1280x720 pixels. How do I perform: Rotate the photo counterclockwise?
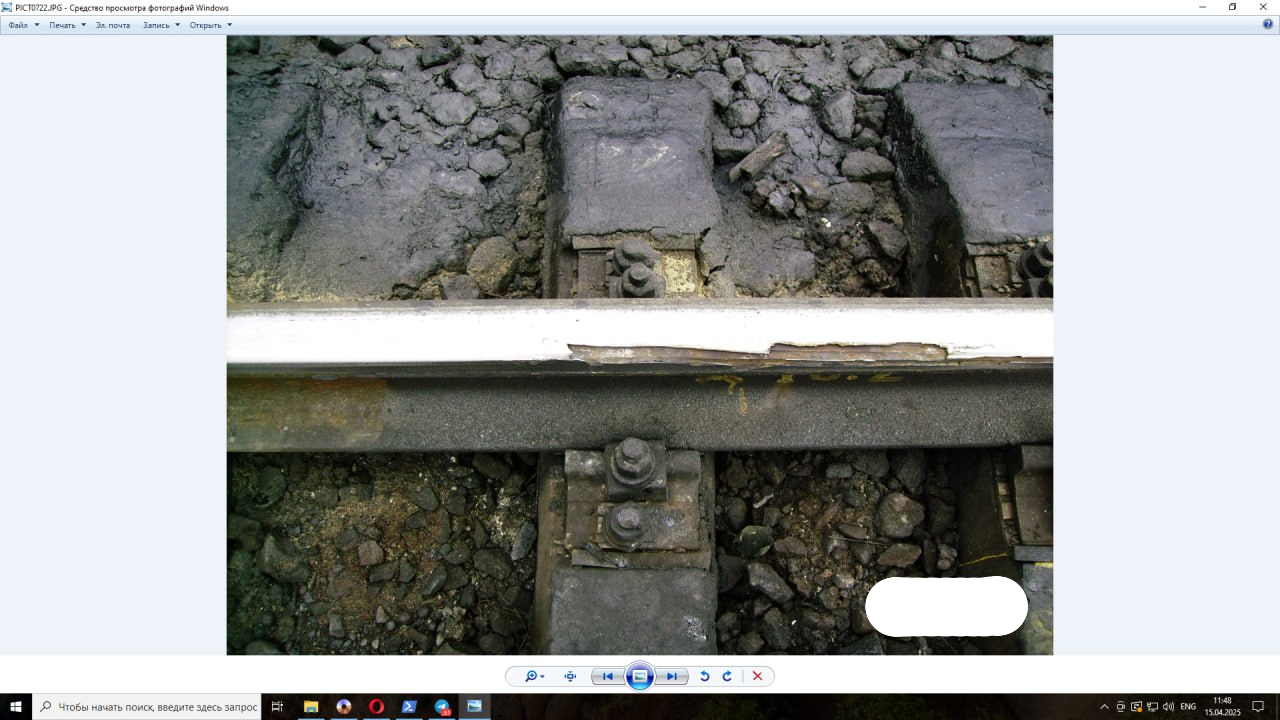(704, 677)
